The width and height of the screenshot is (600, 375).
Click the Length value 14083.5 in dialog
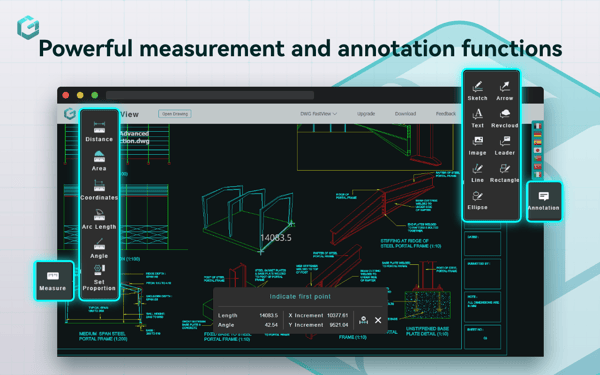tap(268, 315)
